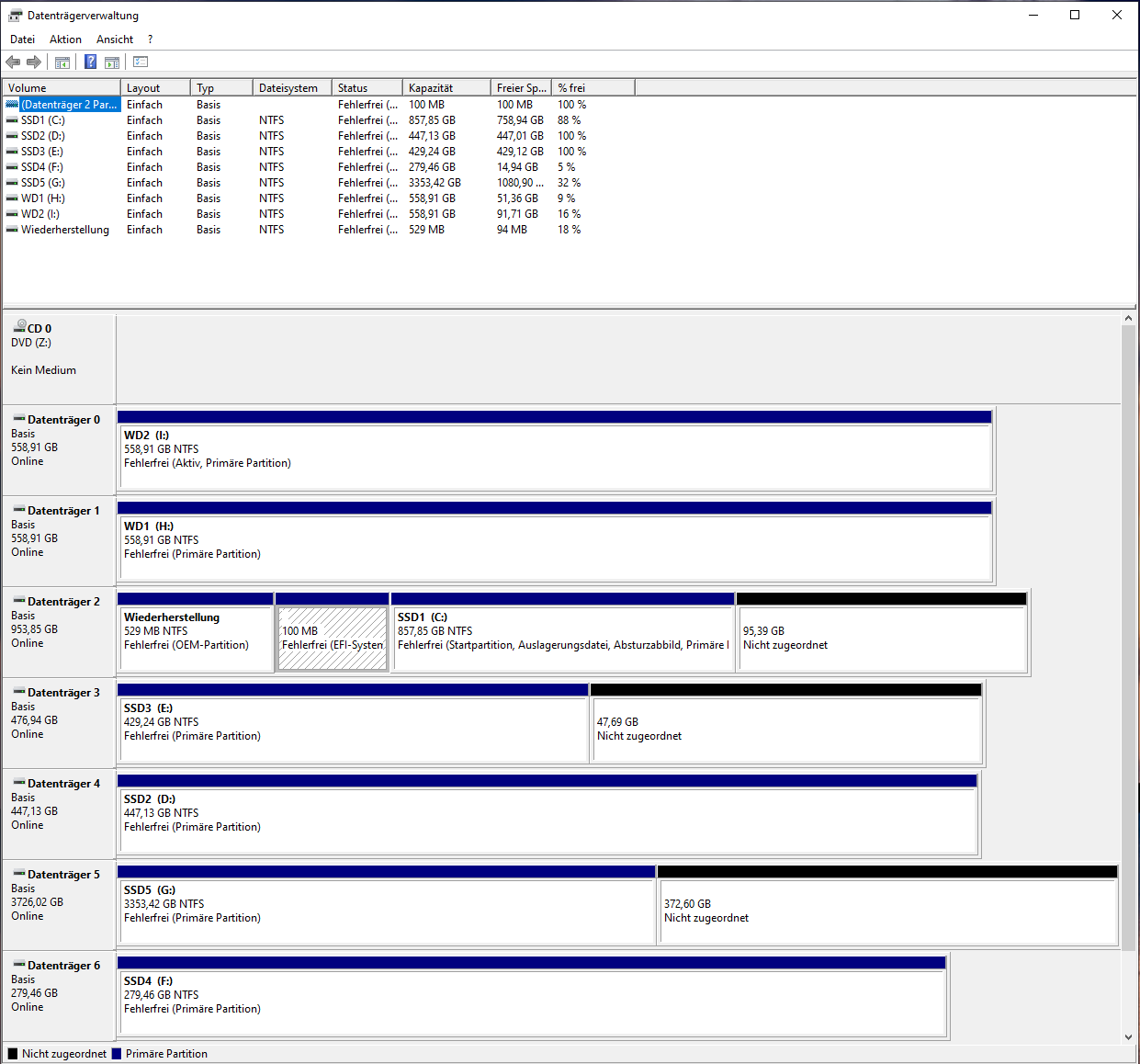Select the SSD2 (D:) partition block

(547, 814)
